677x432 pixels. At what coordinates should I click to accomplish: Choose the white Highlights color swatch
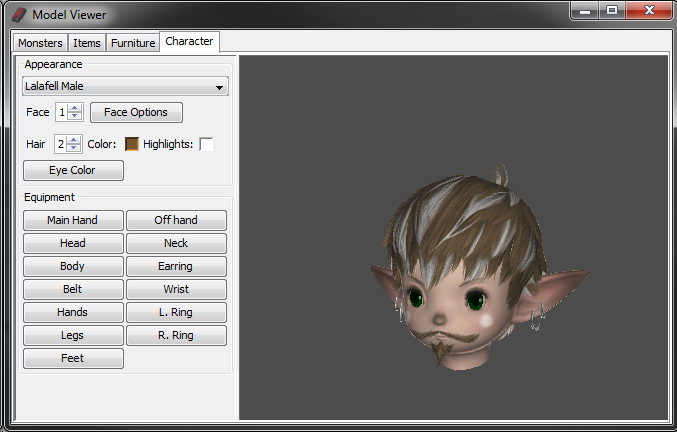coord(206,144)
